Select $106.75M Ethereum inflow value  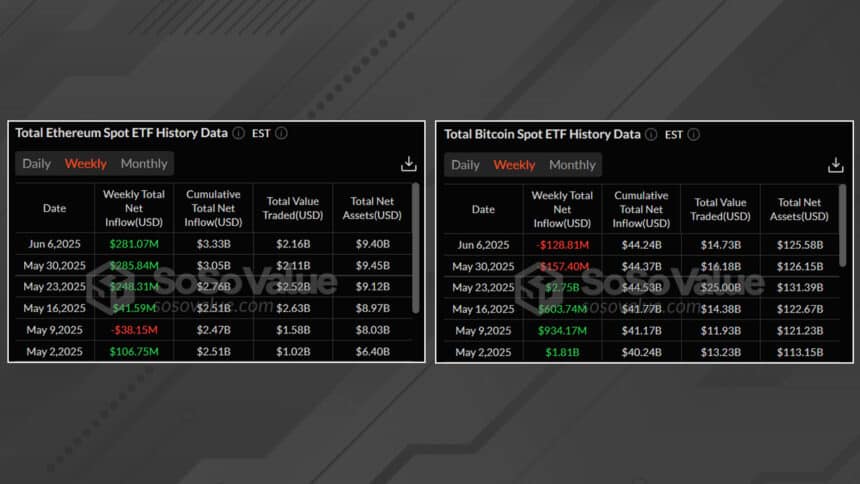coord(134,351)
